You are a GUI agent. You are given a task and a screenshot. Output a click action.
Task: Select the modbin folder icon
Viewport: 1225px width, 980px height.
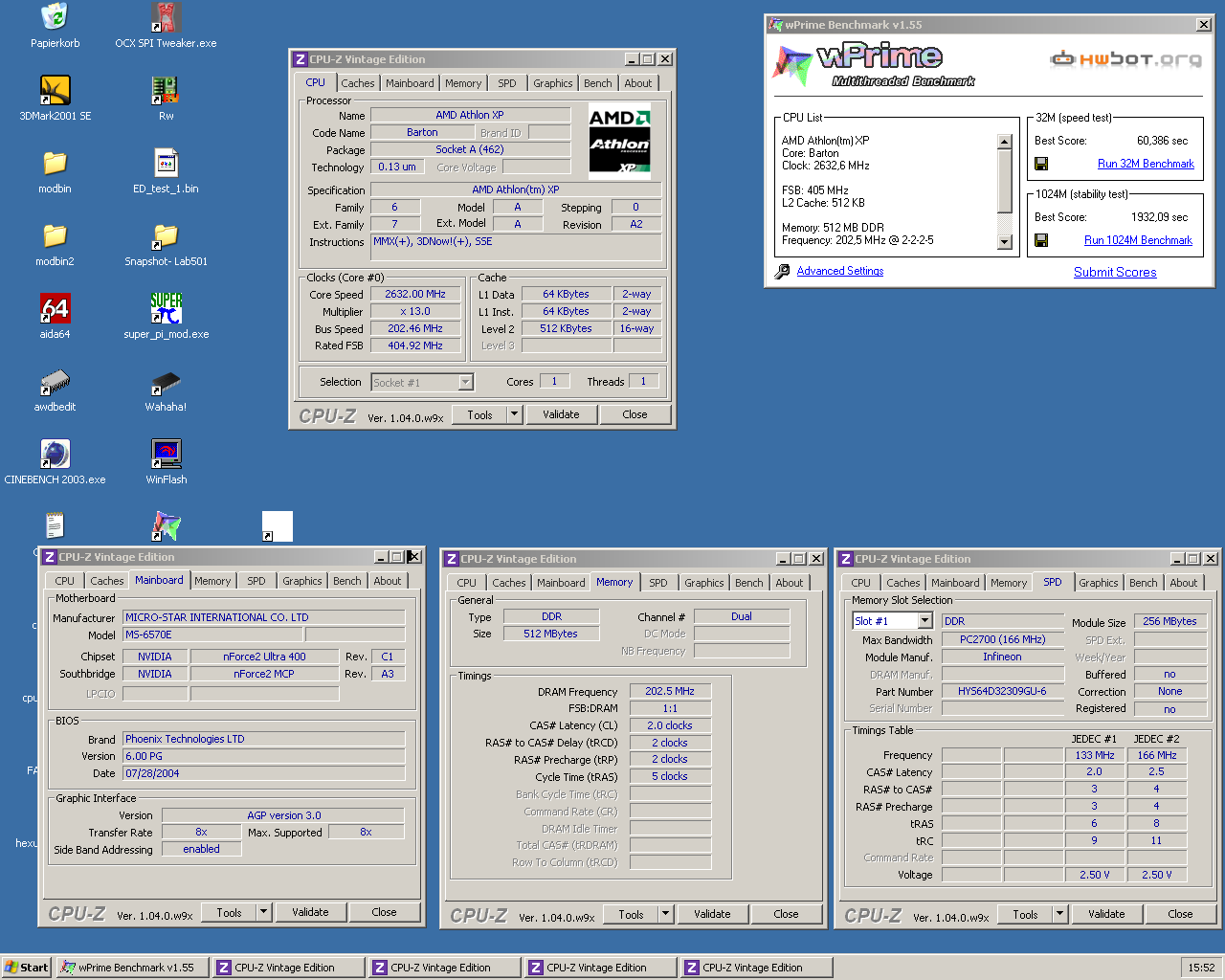point(55,163)
